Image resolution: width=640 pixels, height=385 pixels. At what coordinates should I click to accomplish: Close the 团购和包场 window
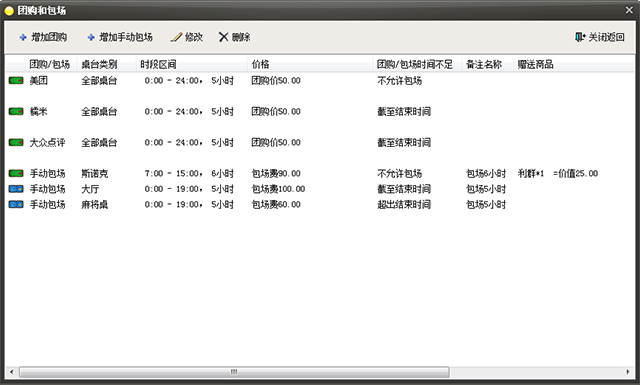(x=629, y=10)
